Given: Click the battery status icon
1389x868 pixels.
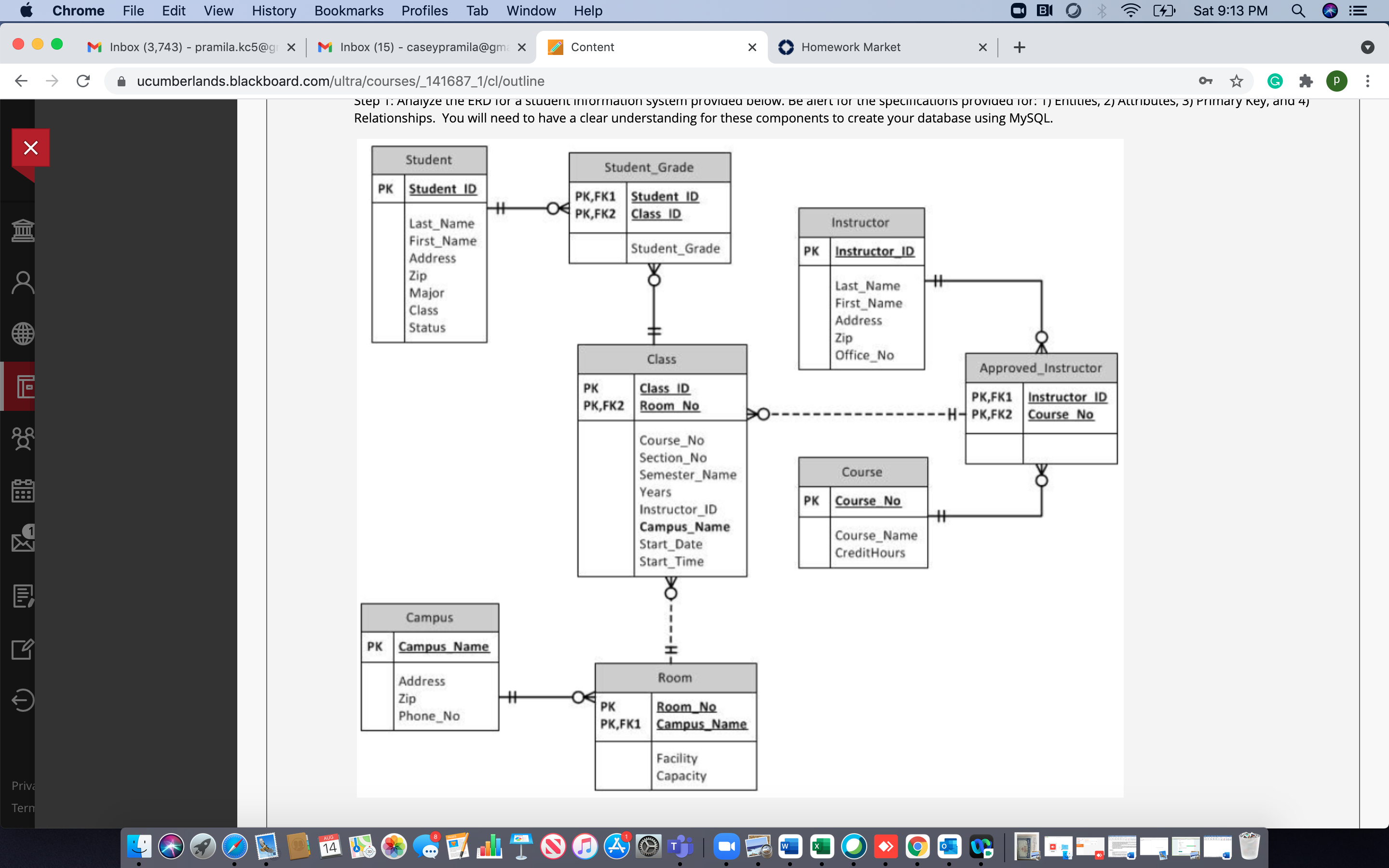Looking at the screenshot, I should tap(1164, 10).
